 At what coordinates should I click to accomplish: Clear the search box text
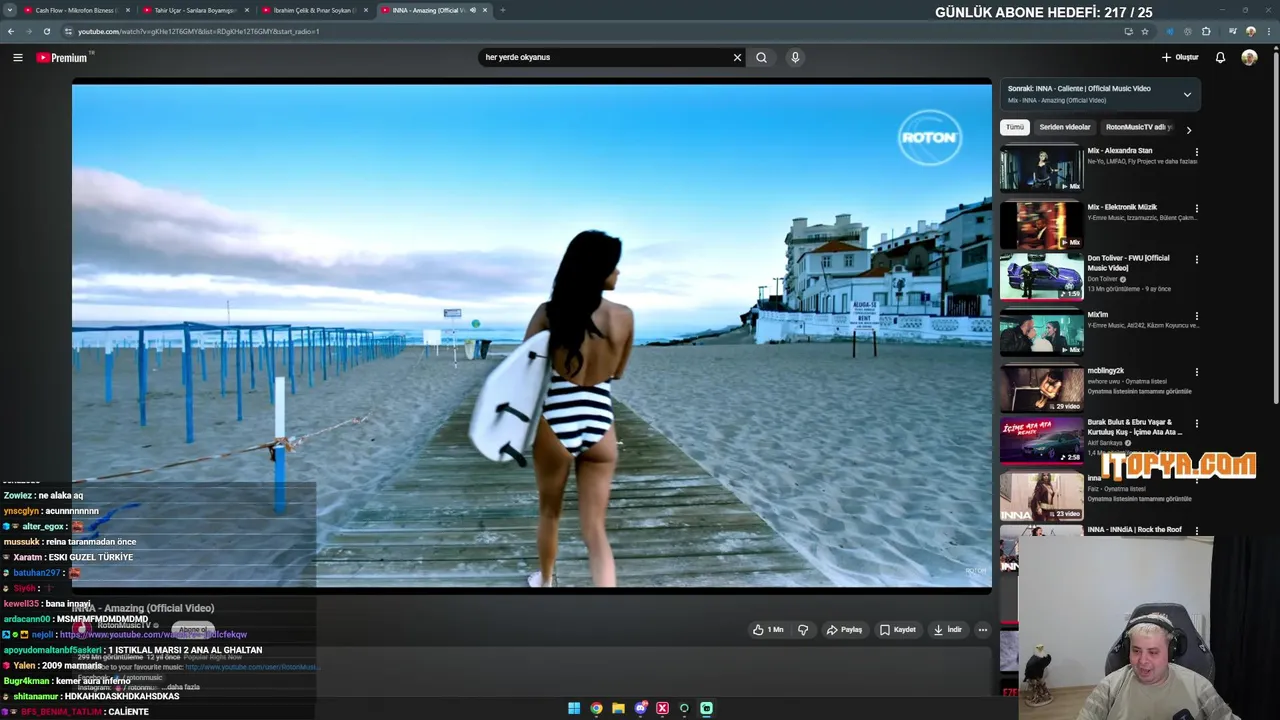click(737, 57)
